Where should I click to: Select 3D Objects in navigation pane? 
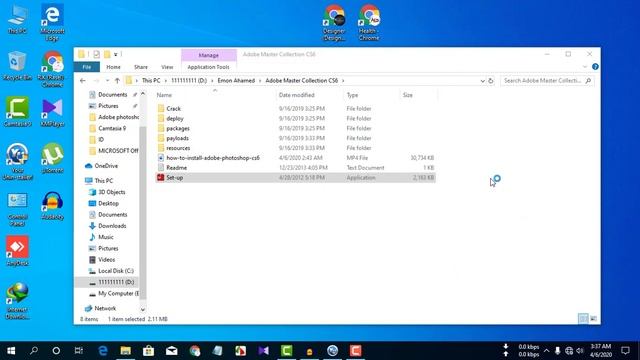coord(111,192)
